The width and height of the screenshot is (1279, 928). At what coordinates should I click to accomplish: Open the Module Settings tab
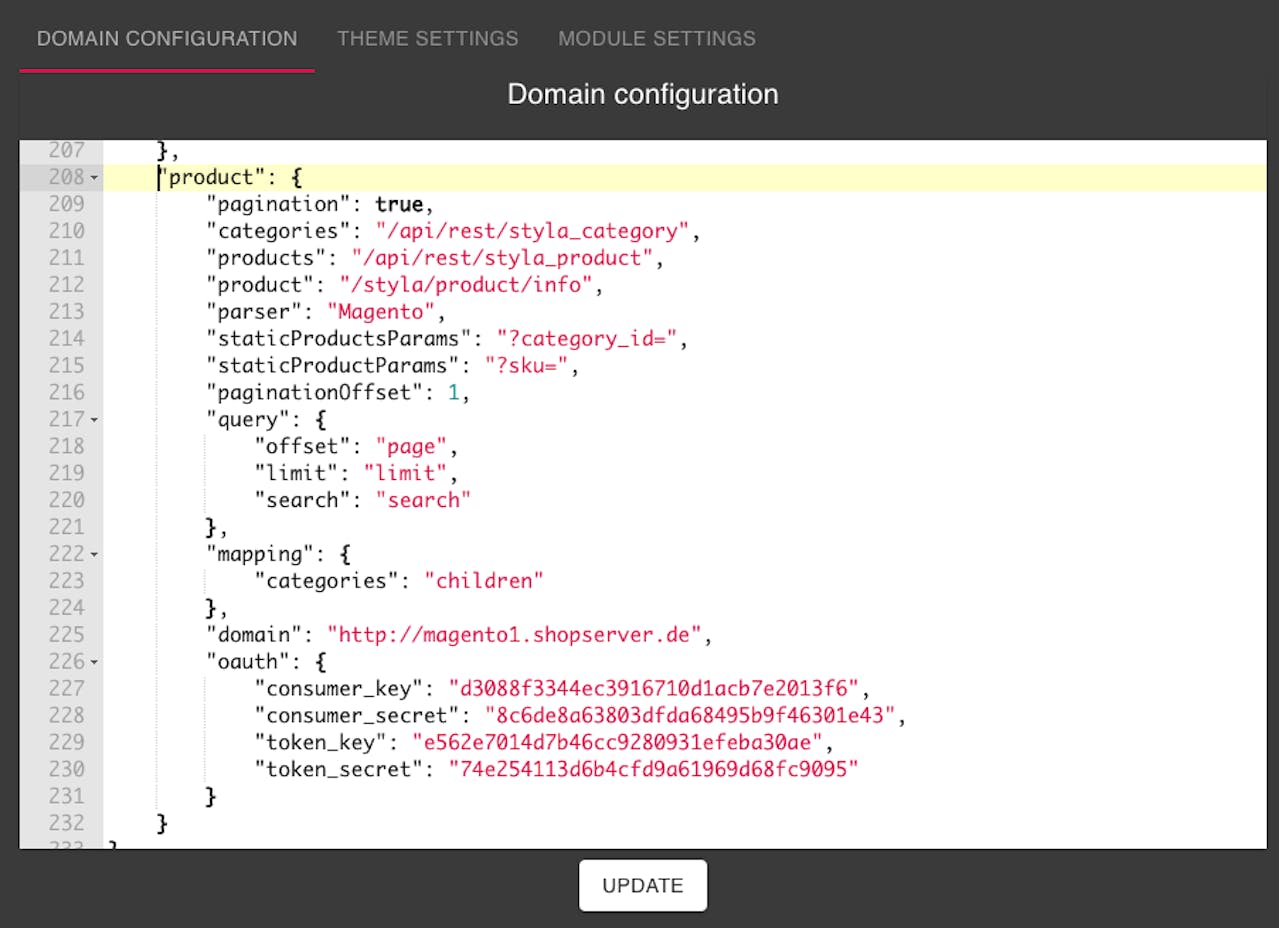656,39
